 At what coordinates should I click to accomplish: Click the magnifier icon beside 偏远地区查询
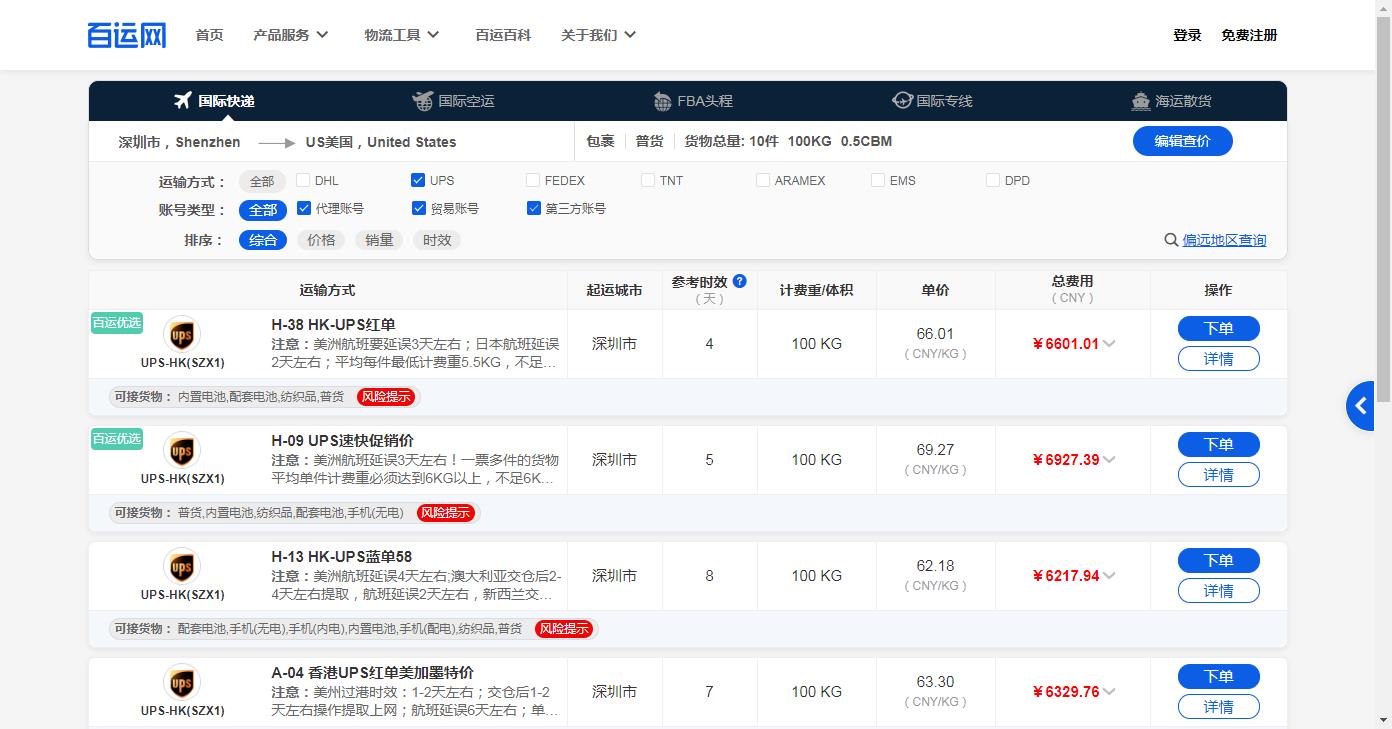[1171, 240]
